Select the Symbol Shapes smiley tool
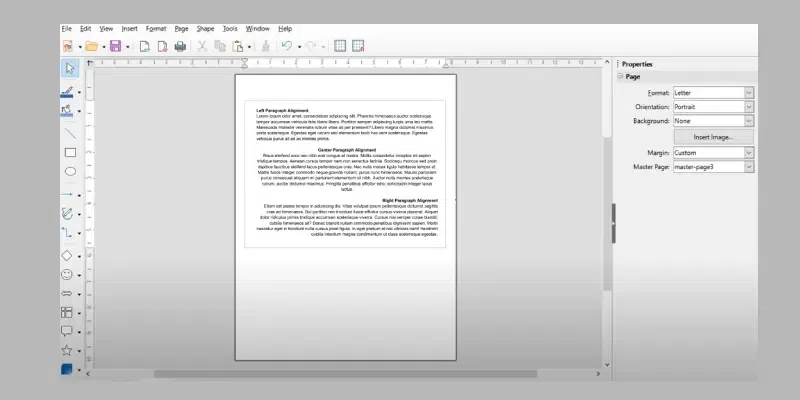Screen dimensions: 800x400 coord(67,274)
